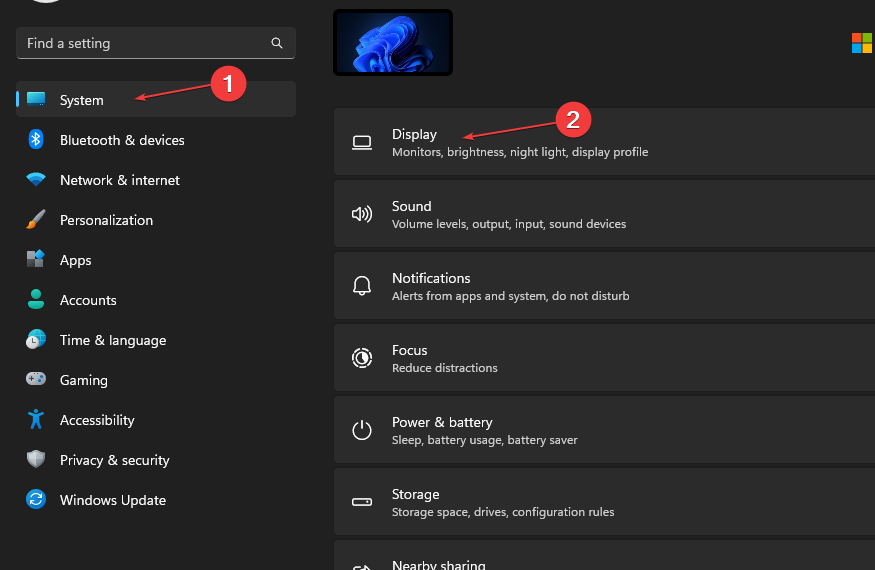The width and height of the screenshot is (875, 570).
Task: Click the Privacy & security shield icon
Action: 36,460
